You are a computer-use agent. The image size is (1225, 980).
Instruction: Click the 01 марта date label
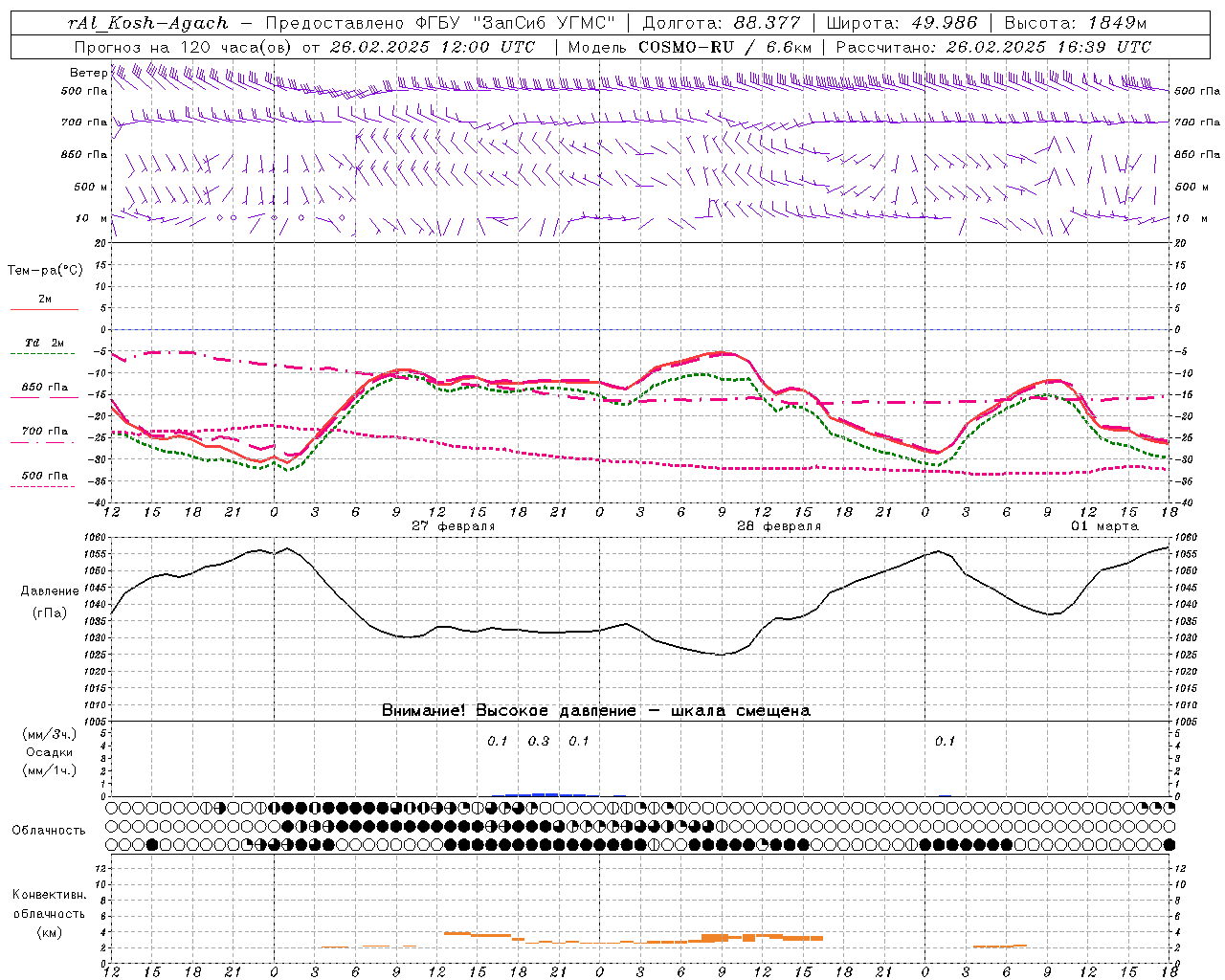click(x=1104, y=526)
